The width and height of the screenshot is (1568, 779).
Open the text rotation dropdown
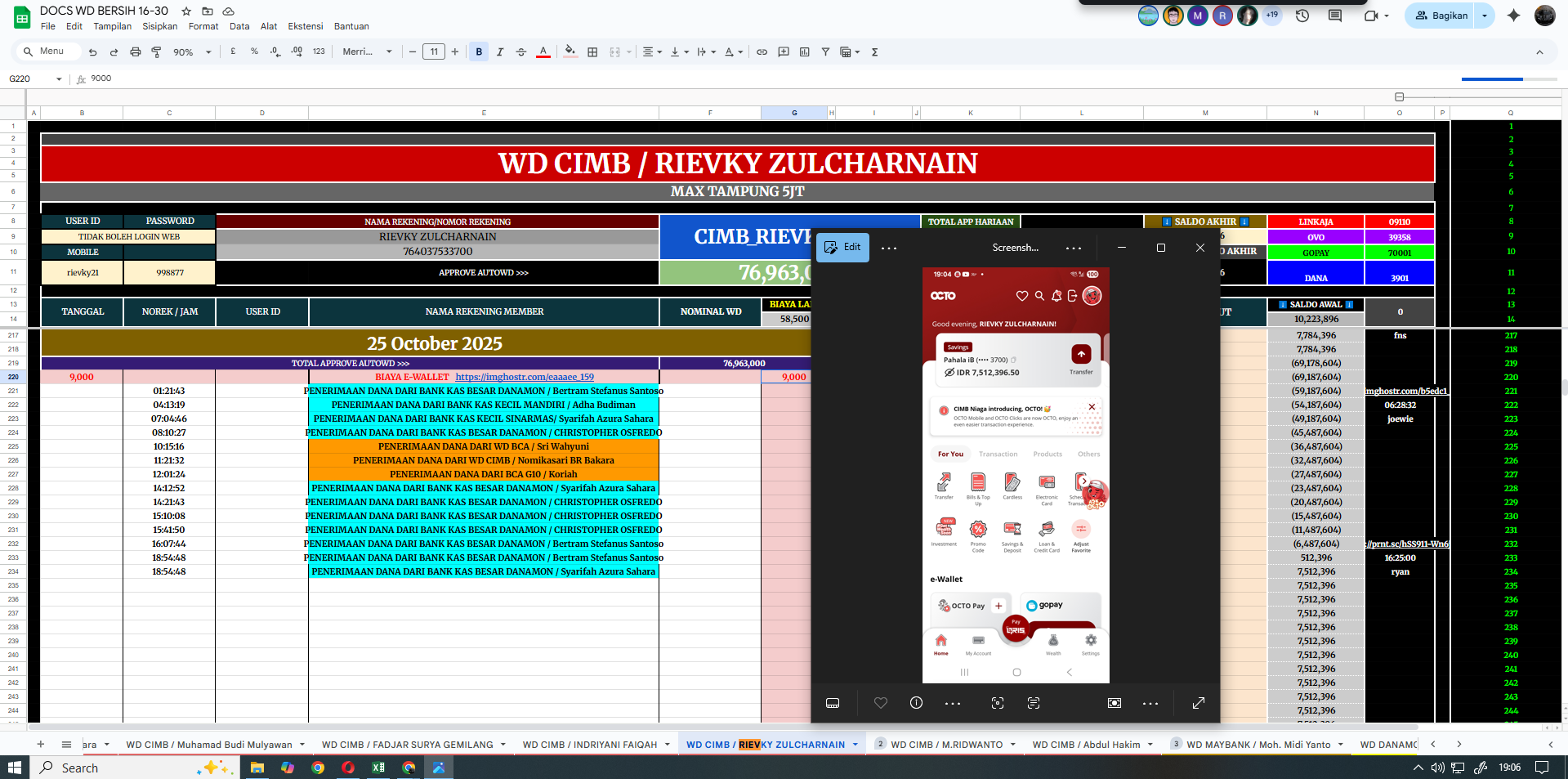(734, 52)
